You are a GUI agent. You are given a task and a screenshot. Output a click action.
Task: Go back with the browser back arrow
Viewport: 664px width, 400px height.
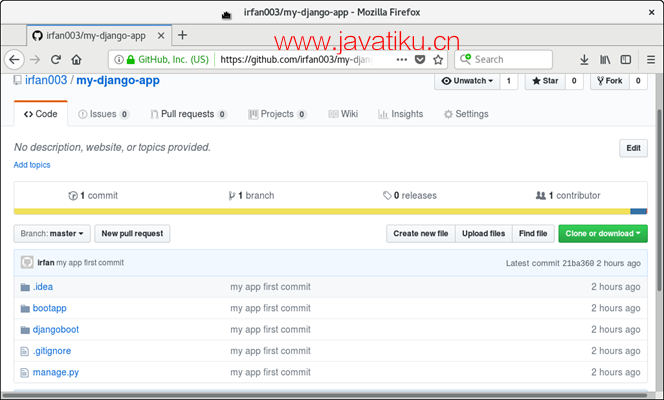(14, 60)
